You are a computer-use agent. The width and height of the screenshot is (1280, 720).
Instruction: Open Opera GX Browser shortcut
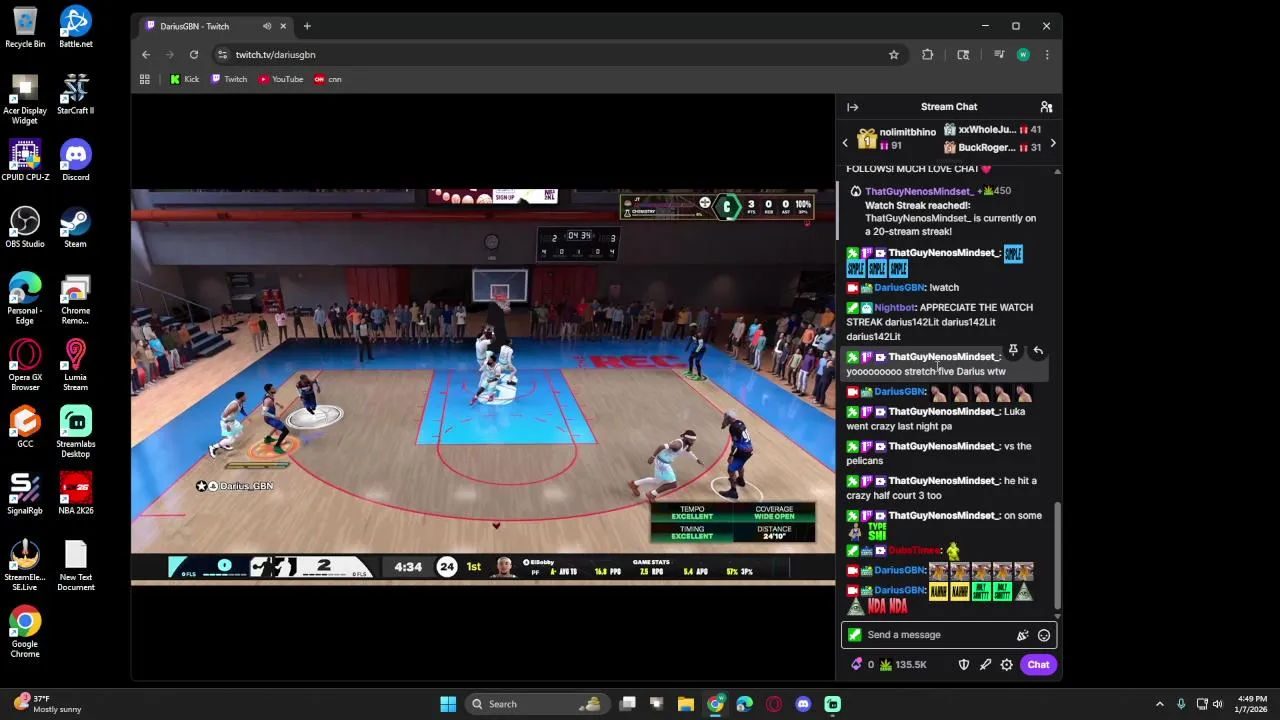(25, 366)
